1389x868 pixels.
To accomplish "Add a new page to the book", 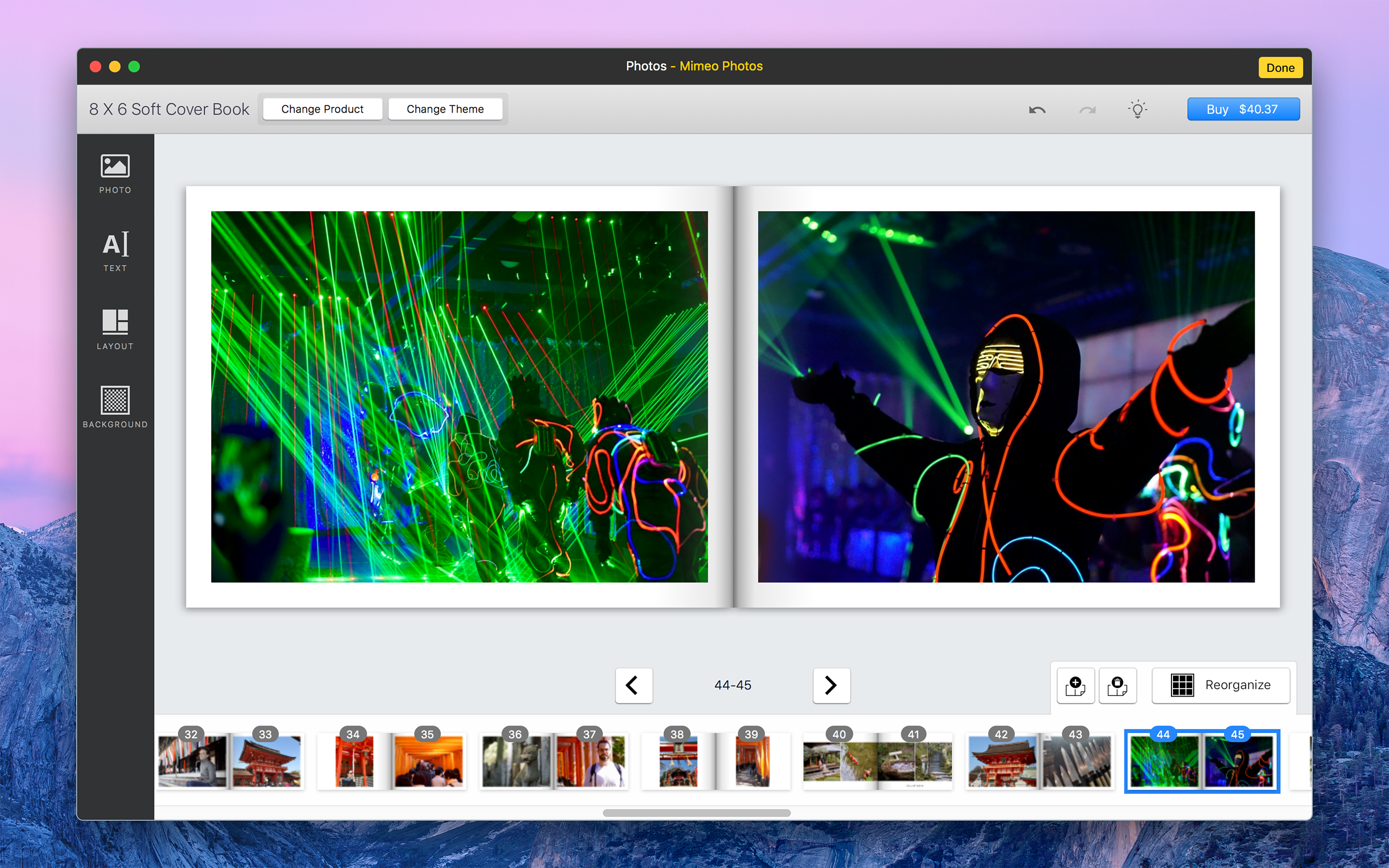I will click(x=1075, y=685).
